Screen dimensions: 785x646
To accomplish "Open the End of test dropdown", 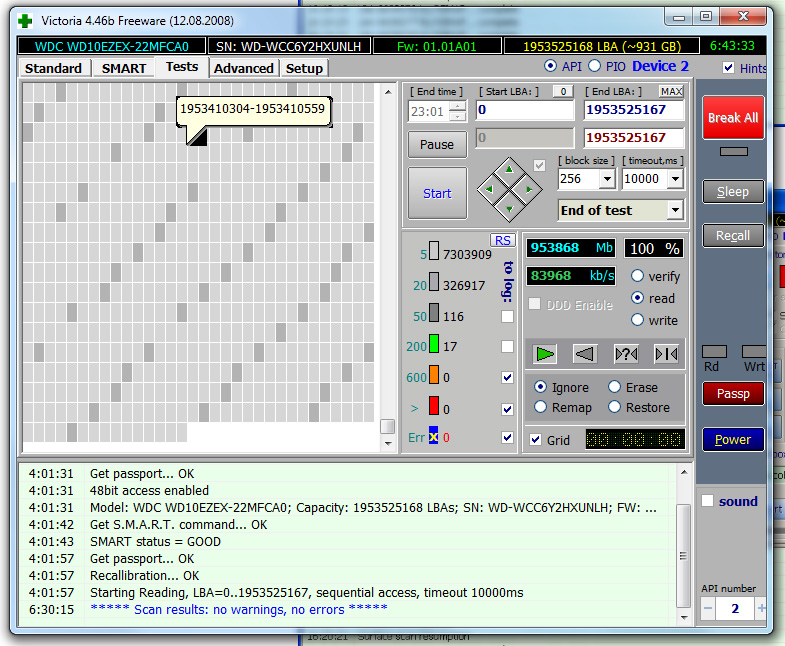I will (674, 210).
